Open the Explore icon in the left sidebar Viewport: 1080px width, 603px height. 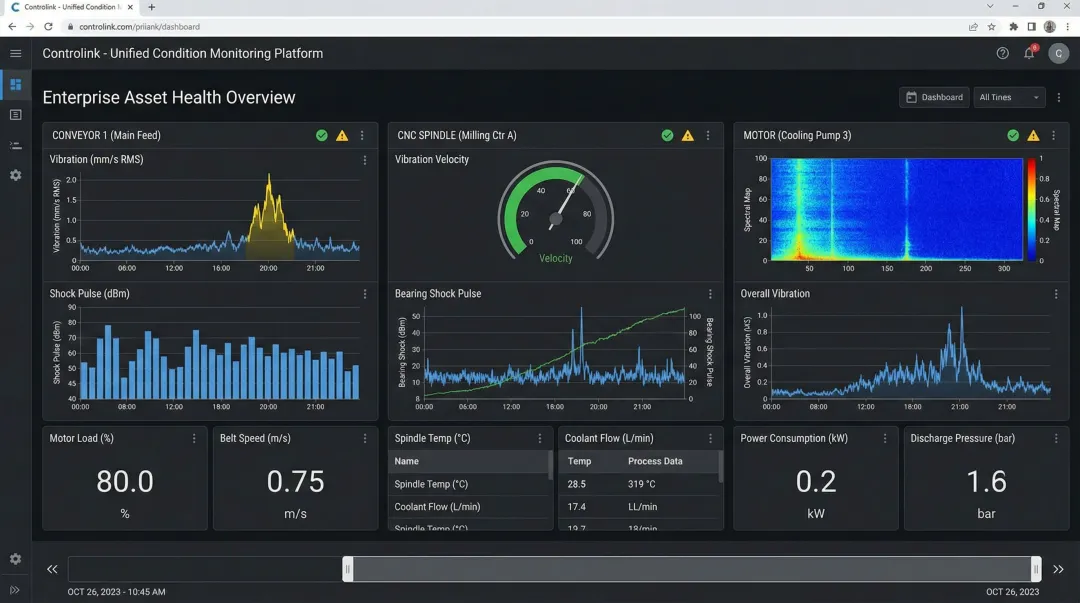coord(14,115)
